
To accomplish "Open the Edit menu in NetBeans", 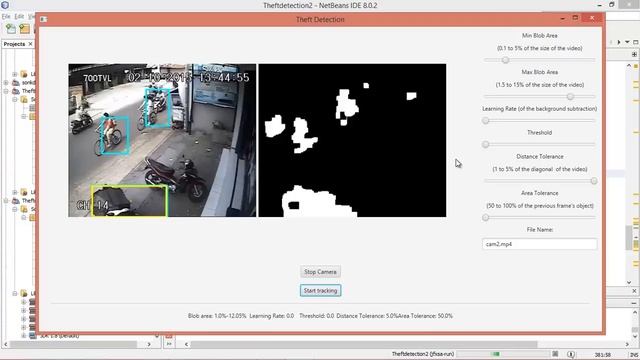I will coord(19,17).
